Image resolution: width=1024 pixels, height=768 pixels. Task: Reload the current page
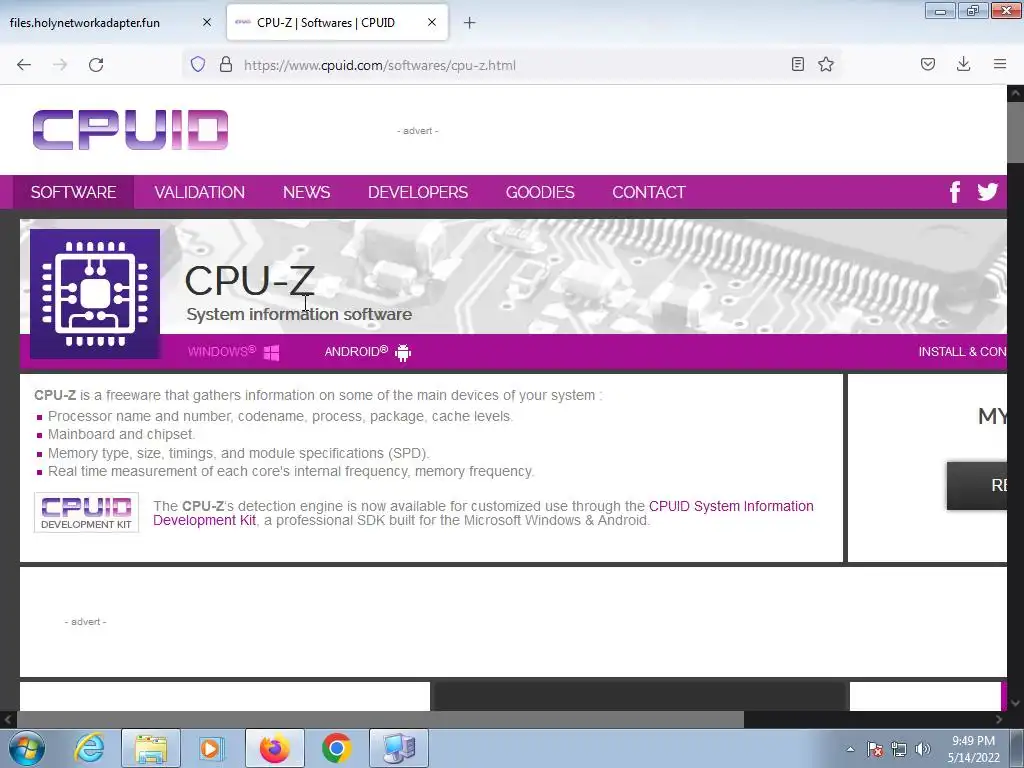[96, 65]
